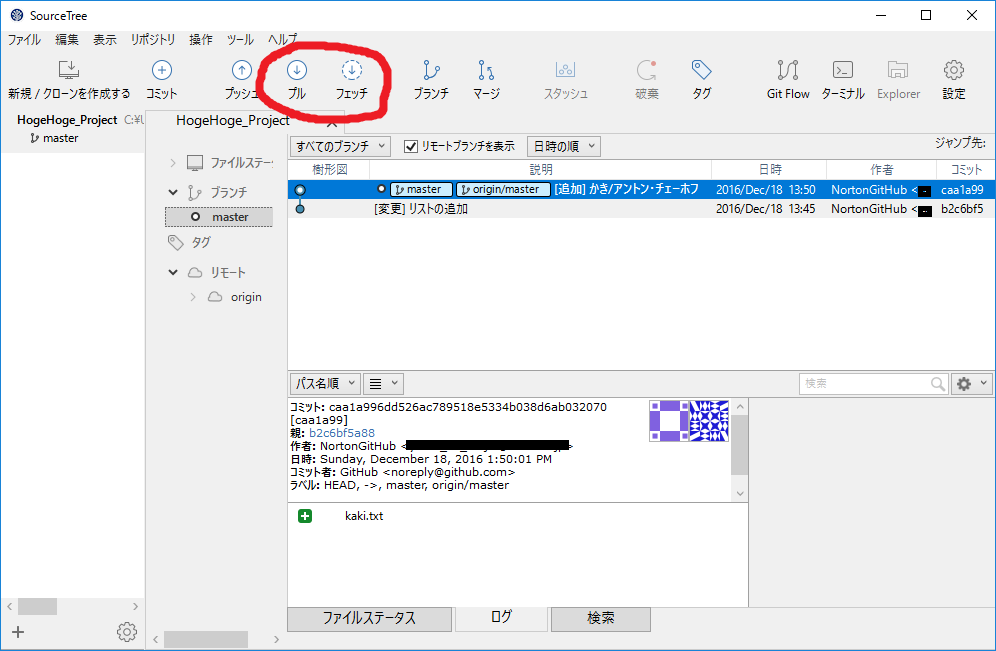Viewport: 996px width, 651px height.
Task: Click the sidebar horizontal scrollbar thumb
Action: click(206, 639)
